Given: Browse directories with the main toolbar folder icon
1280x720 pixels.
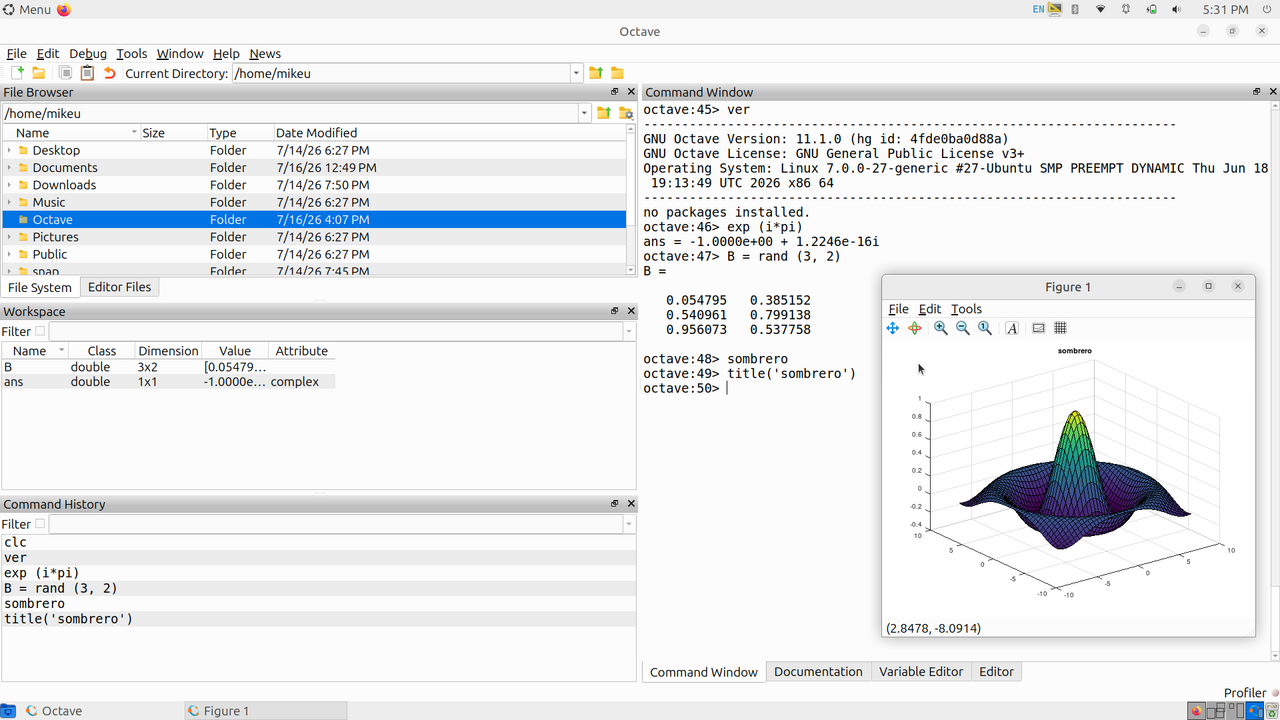Looking at the screenshot, I should 617,73.
